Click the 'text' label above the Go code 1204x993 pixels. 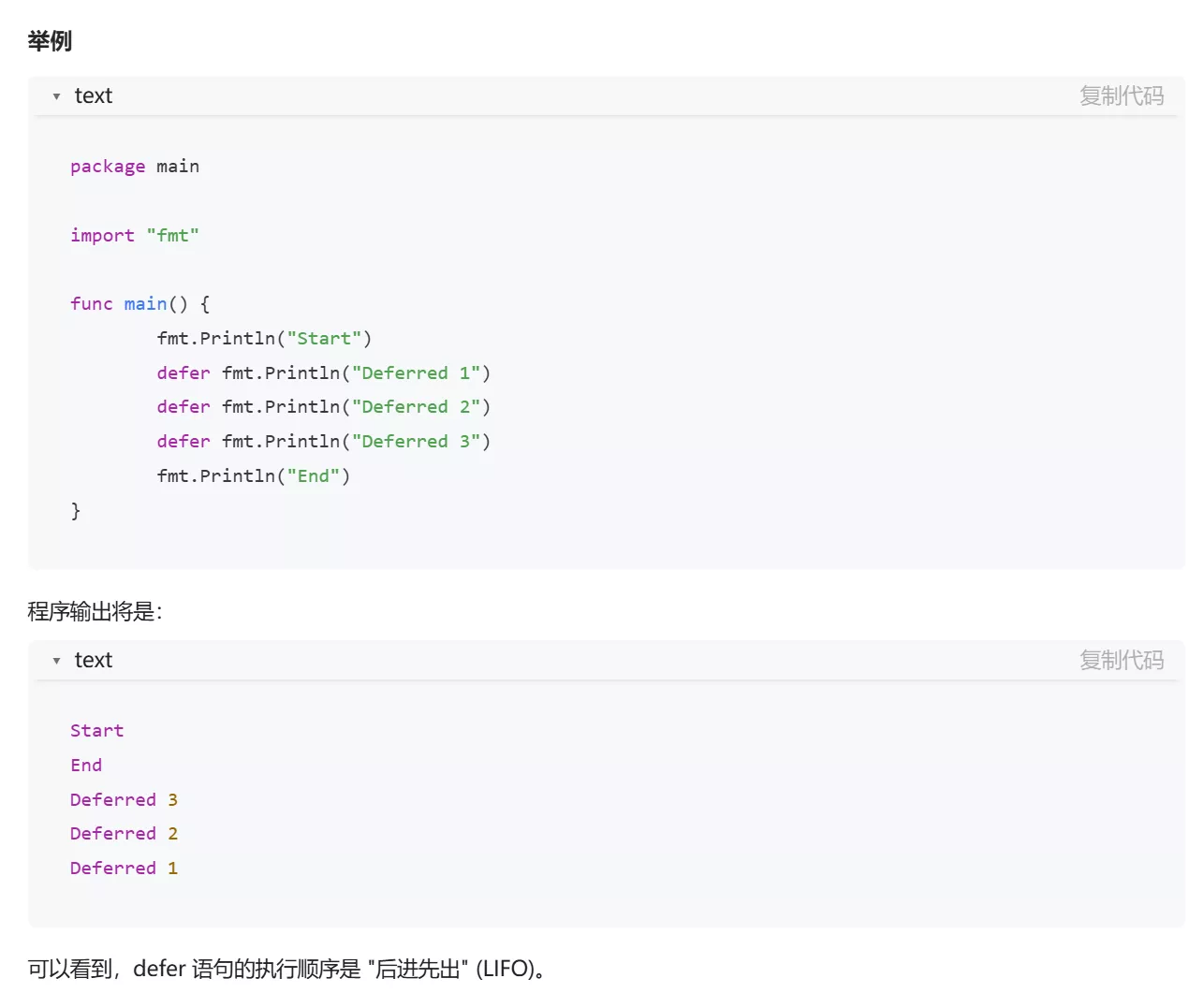[93, 96]
